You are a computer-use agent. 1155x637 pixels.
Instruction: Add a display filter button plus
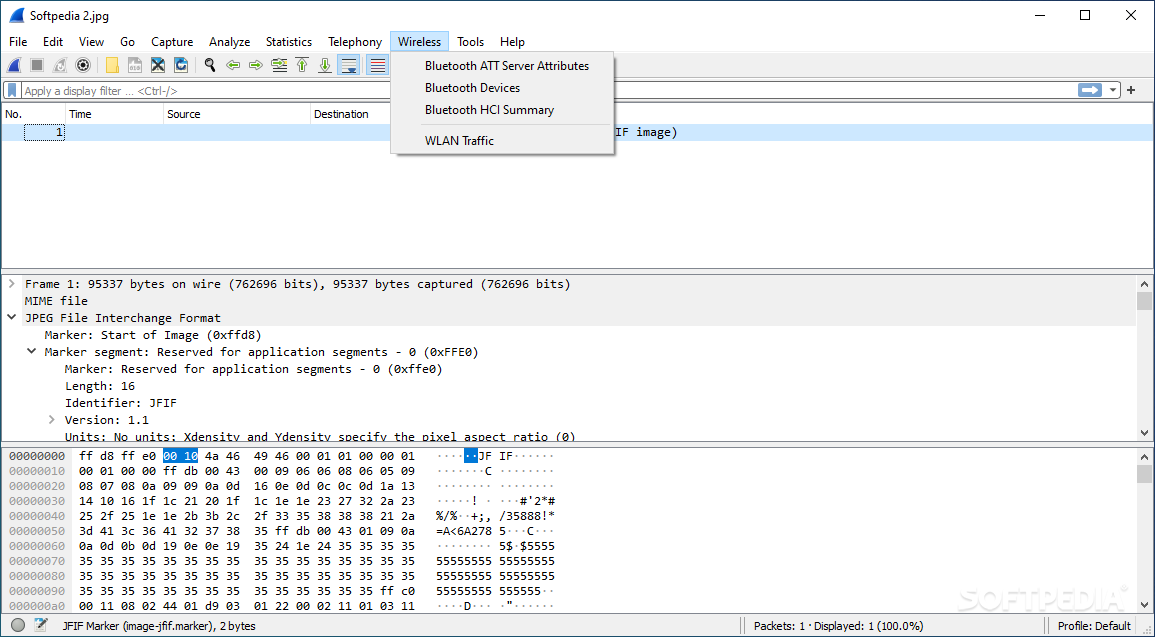click(x=1131, y=91)
